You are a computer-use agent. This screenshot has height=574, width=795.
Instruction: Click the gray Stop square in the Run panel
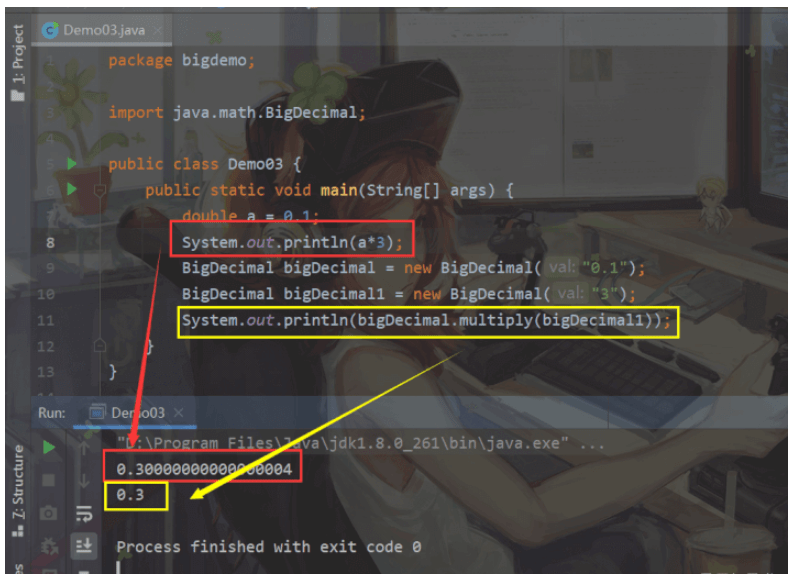[49, 480]
